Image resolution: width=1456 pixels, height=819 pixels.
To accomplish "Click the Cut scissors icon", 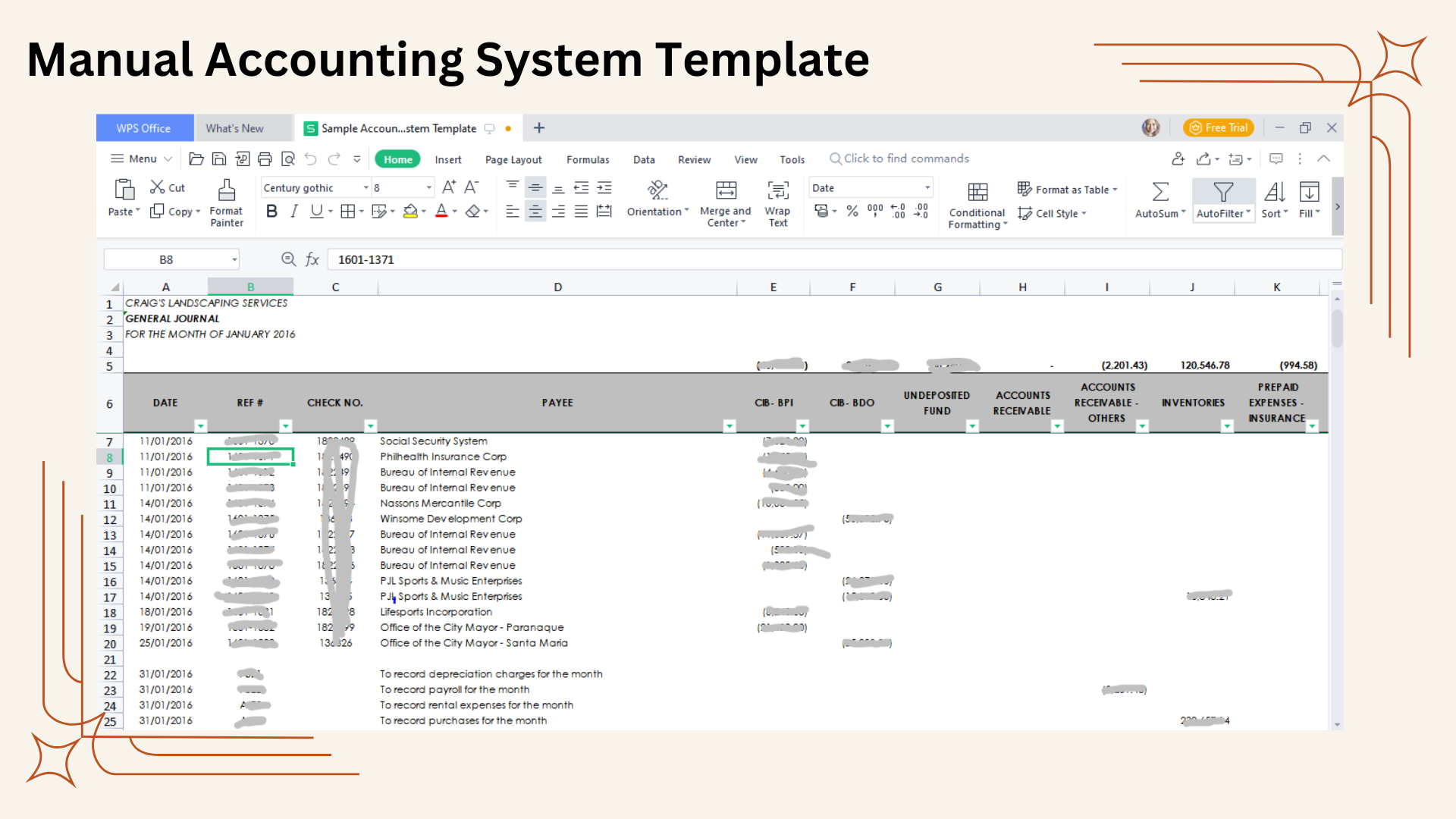I will pos(158,187).
